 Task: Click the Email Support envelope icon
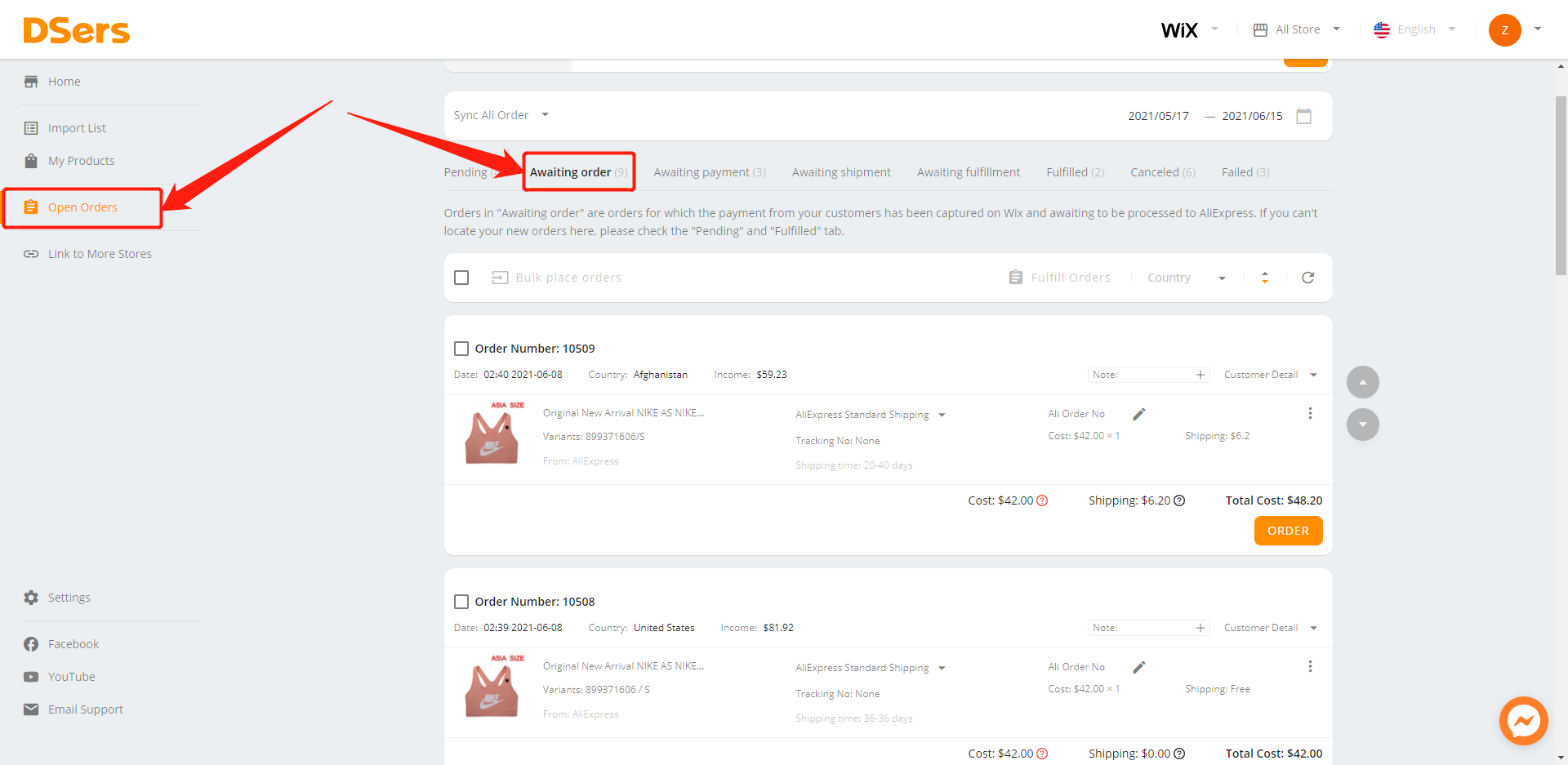31,709
